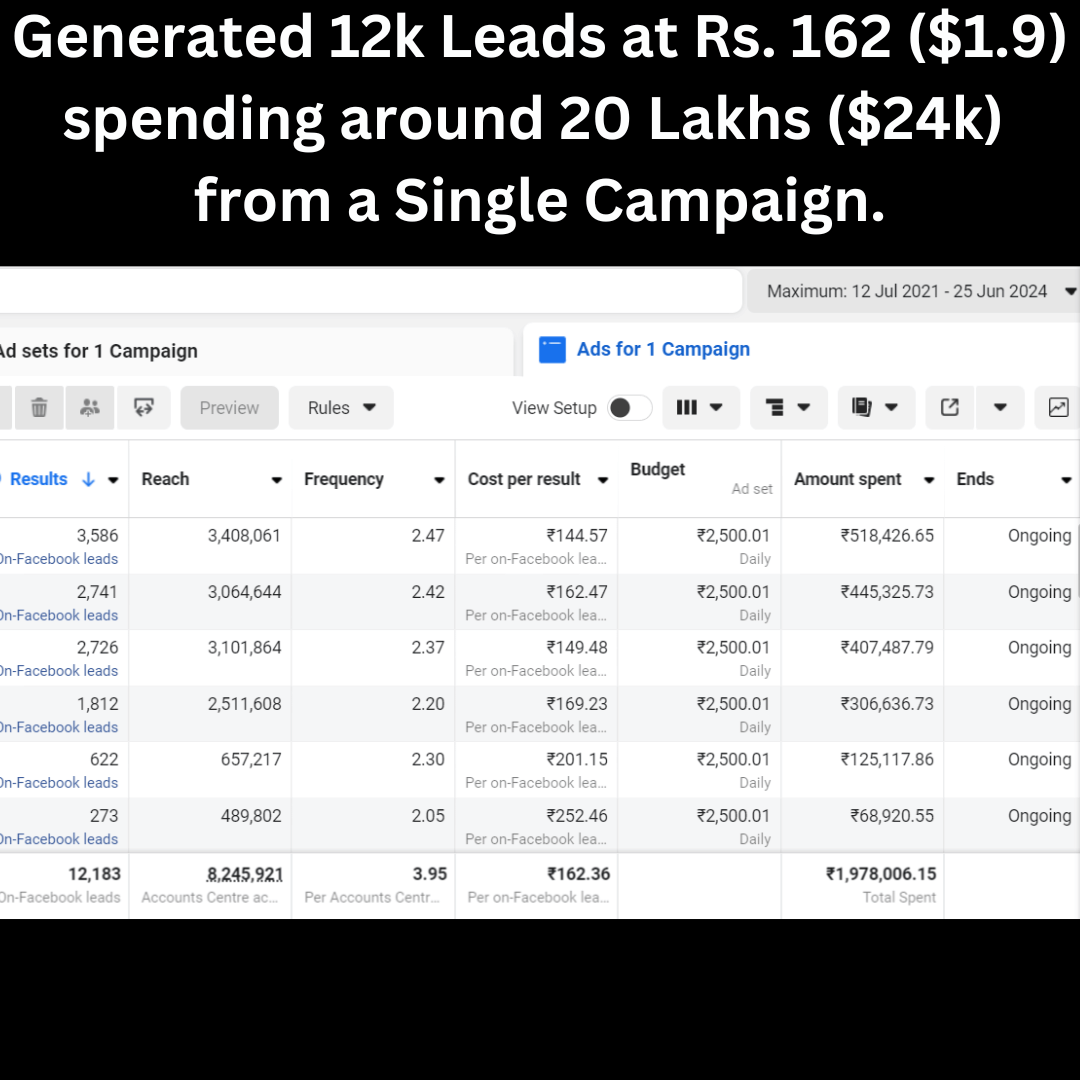Open the reports icon menu

(x=876, y=408)
